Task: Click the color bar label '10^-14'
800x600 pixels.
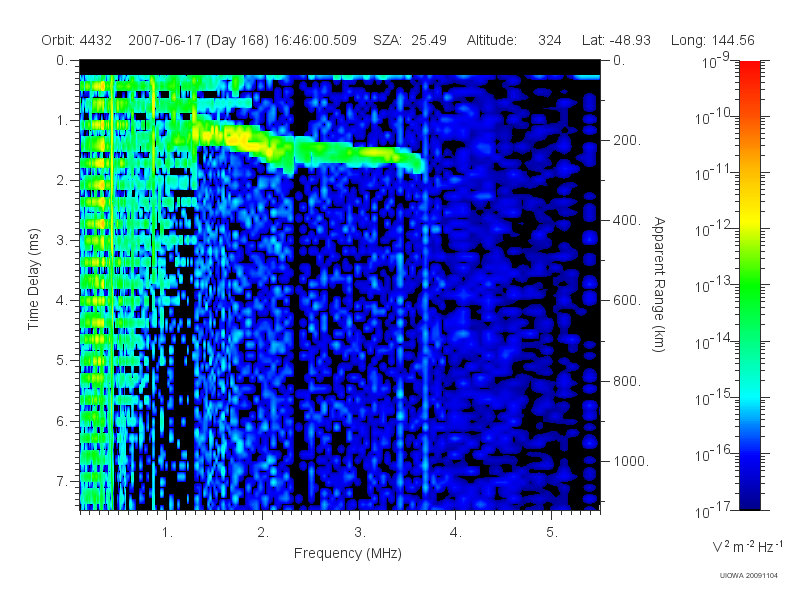Action: (715, 342)
